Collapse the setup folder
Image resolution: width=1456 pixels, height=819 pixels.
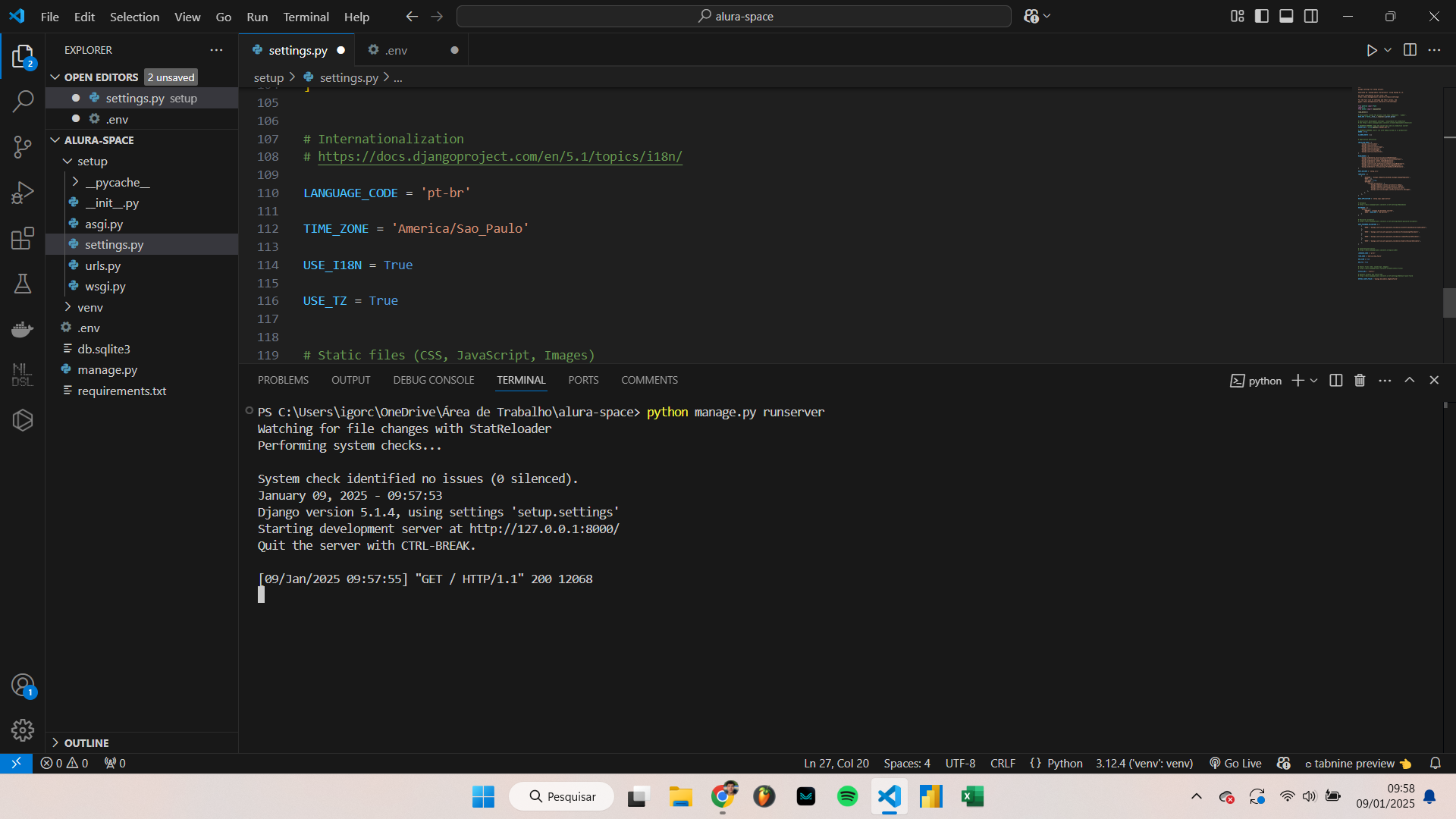[67, 161]
